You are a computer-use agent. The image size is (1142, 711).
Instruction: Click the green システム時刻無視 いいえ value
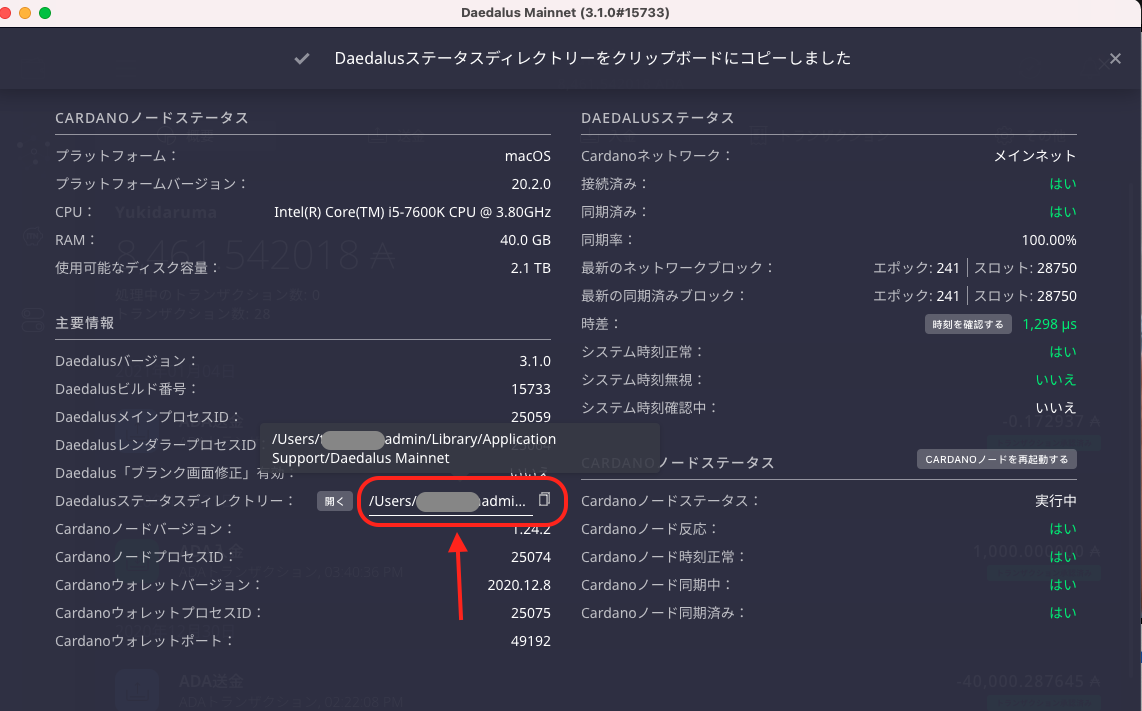click(x=1056, y=380)
